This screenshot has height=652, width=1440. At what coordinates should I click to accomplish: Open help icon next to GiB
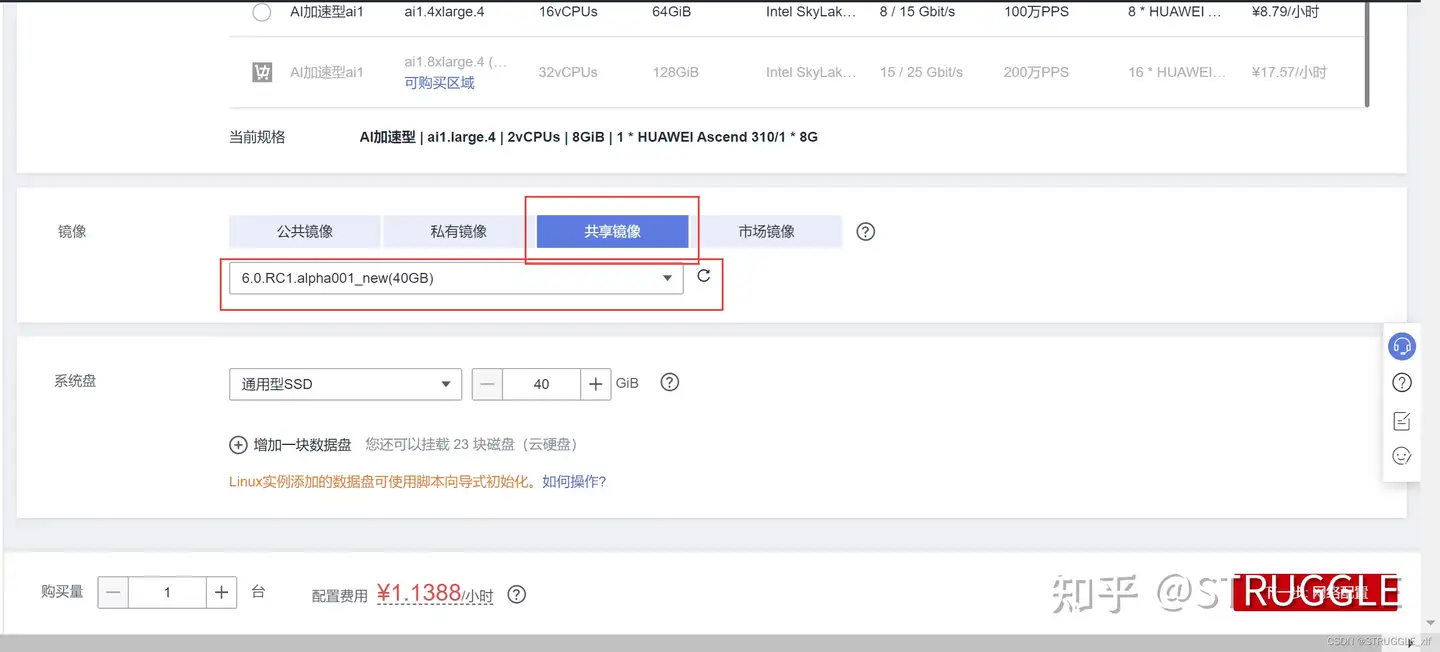tap(670, 382)
